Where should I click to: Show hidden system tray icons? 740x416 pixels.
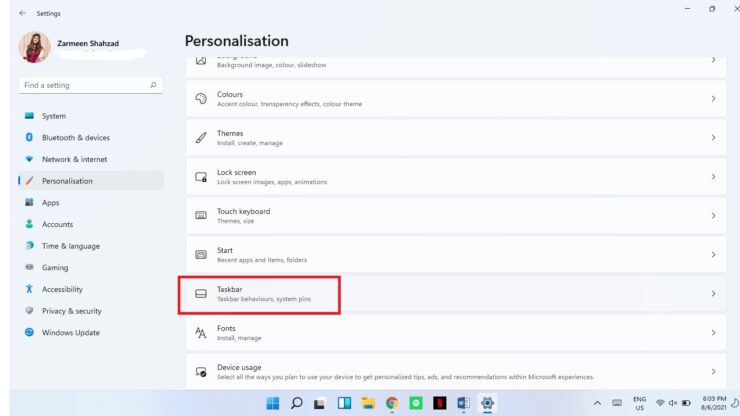pyautogui.click(x=597, y=403)
